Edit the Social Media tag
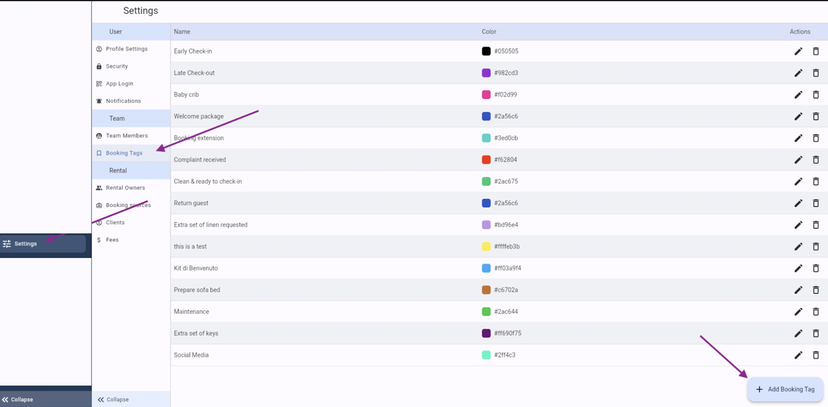Viewport: 828px width, 407px height. (x=798, y=355)
